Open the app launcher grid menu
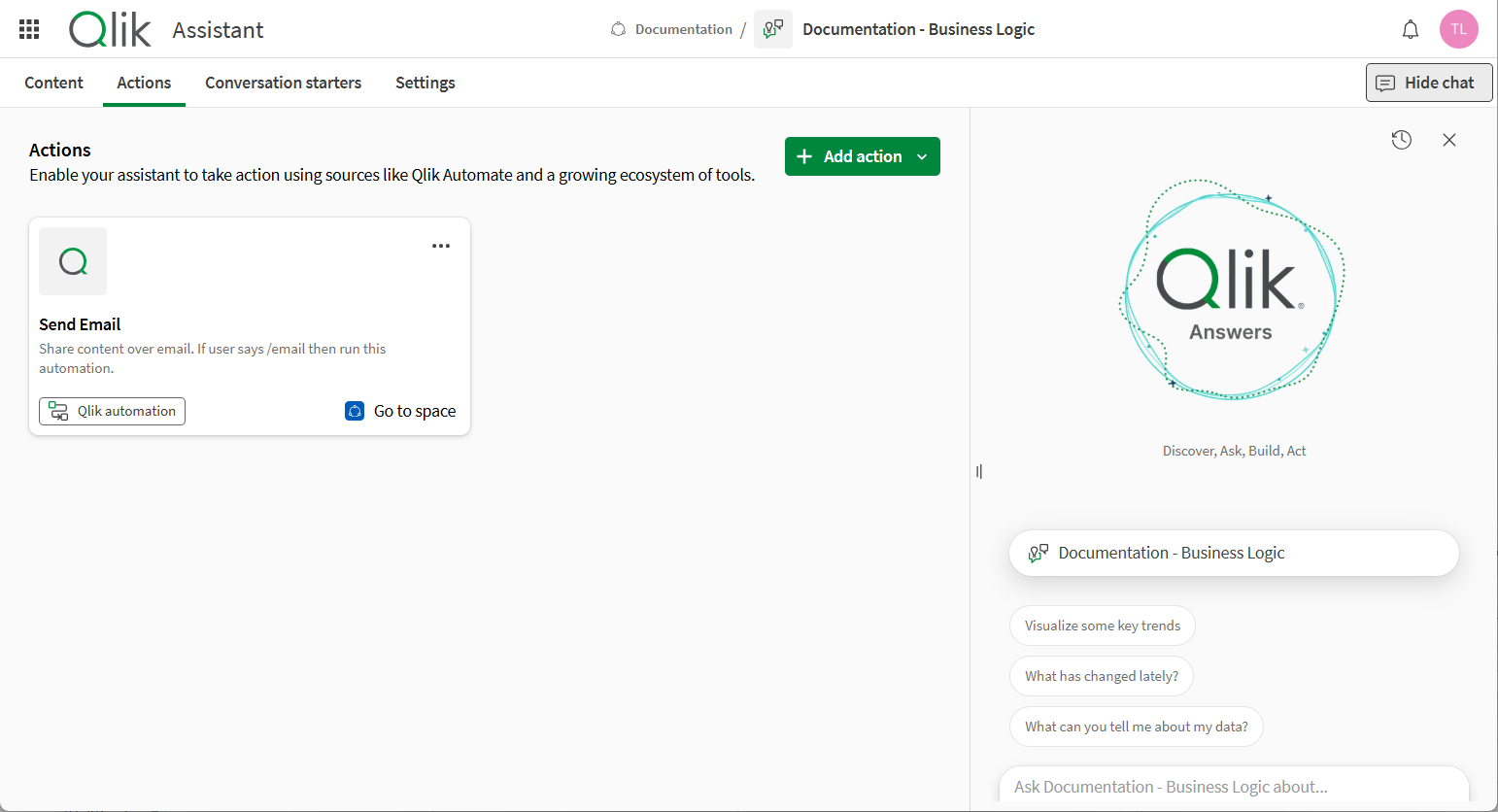 (29, 29)
